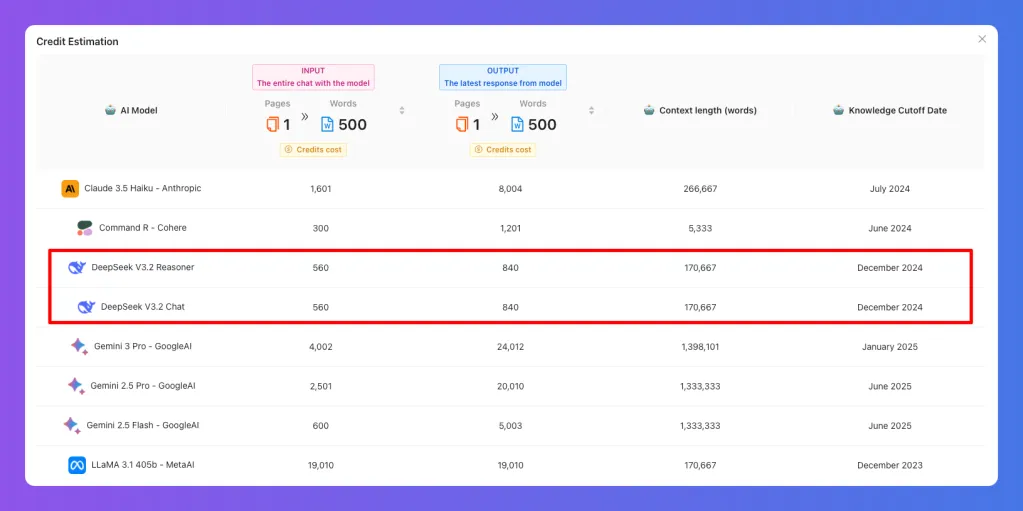Click the Credit Estimation dialog title
This screenshot has height=511, width=1023.
click(x=78, y=42)
